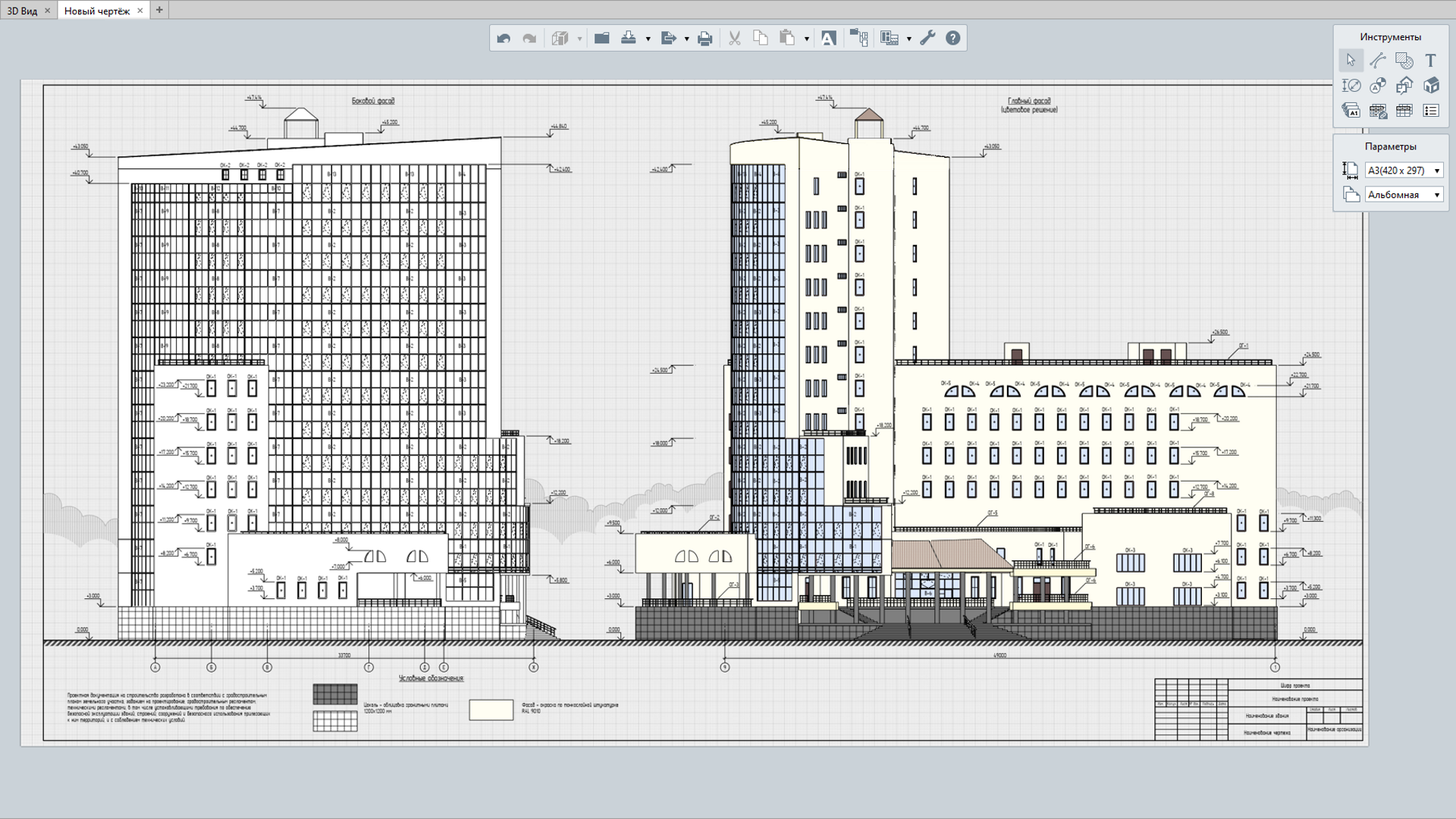Select the curve line drawing tool
The height and width of the screenshot is (819, 1456).
(1378, 61)
